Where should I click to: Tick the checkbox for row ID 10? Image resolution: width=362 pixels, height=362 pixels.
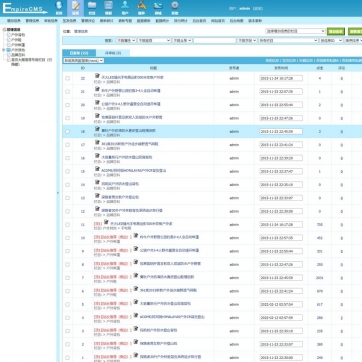coord(68,238)
